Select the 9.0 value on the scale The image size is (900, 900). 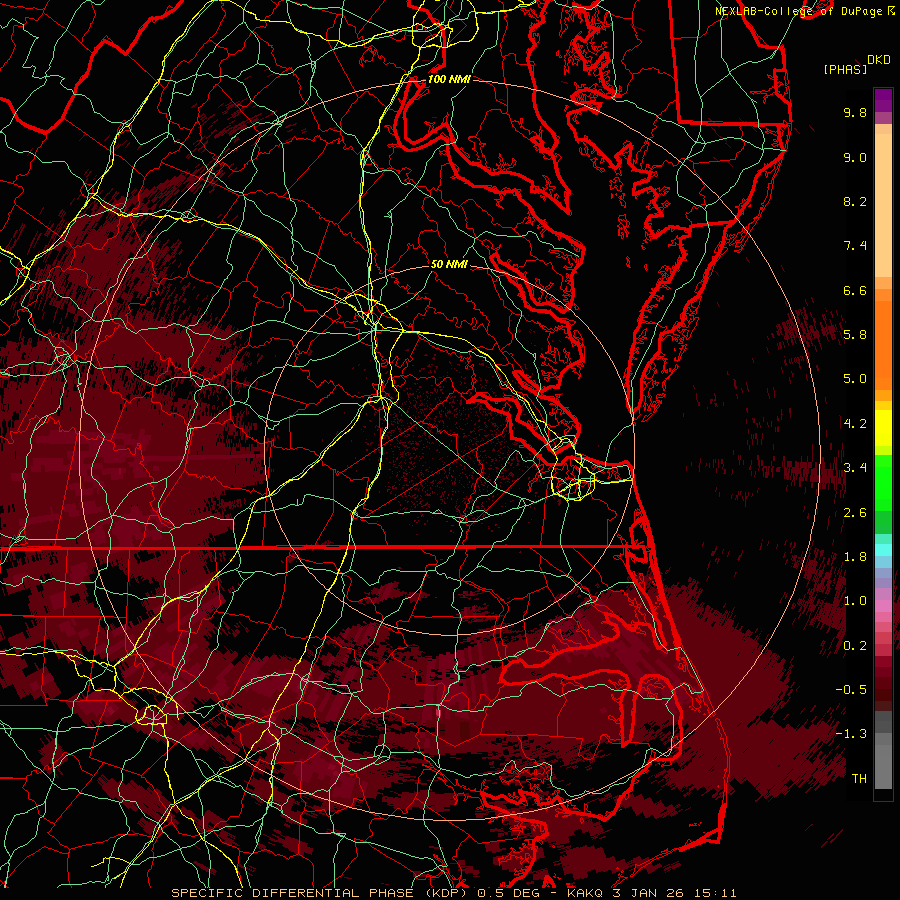point(855,157)
